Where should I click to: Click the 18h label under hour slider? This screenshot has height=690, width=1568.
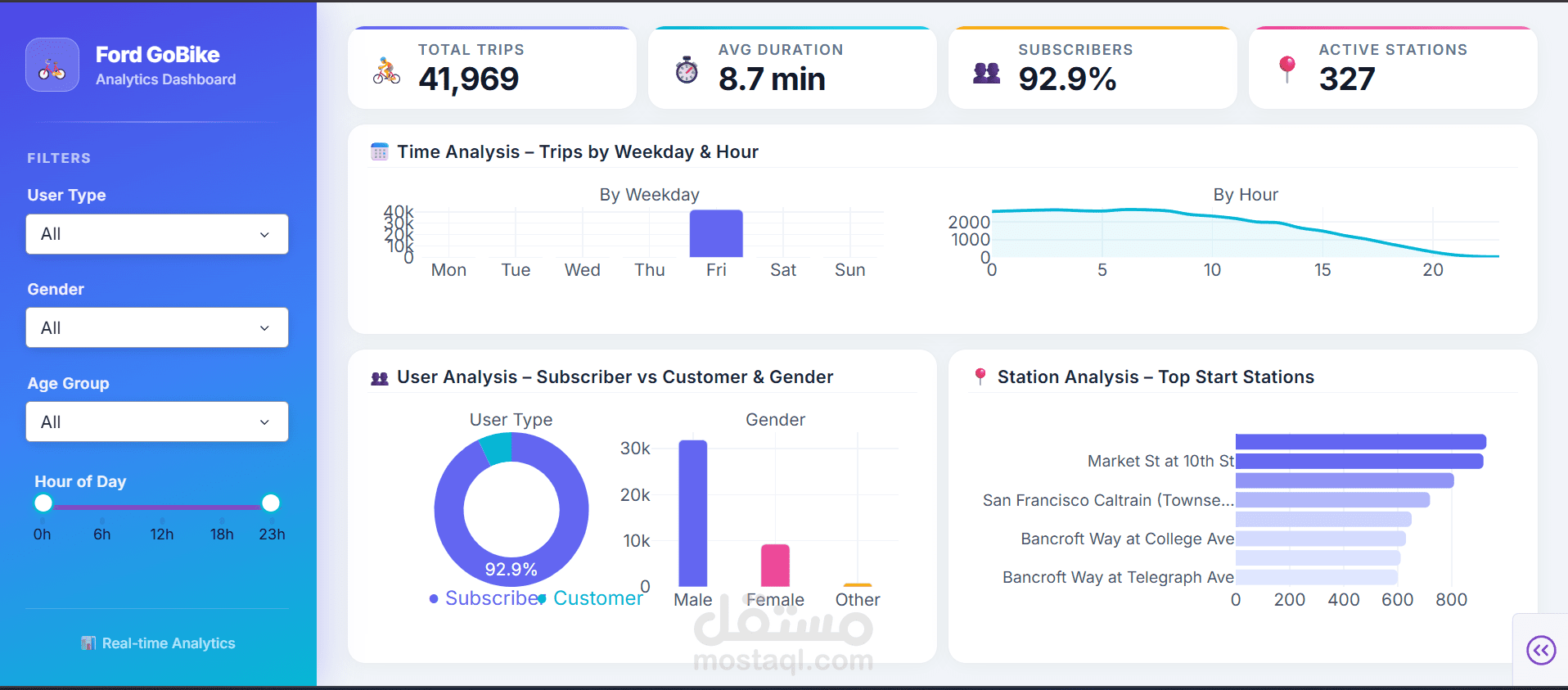click(222, 534)
